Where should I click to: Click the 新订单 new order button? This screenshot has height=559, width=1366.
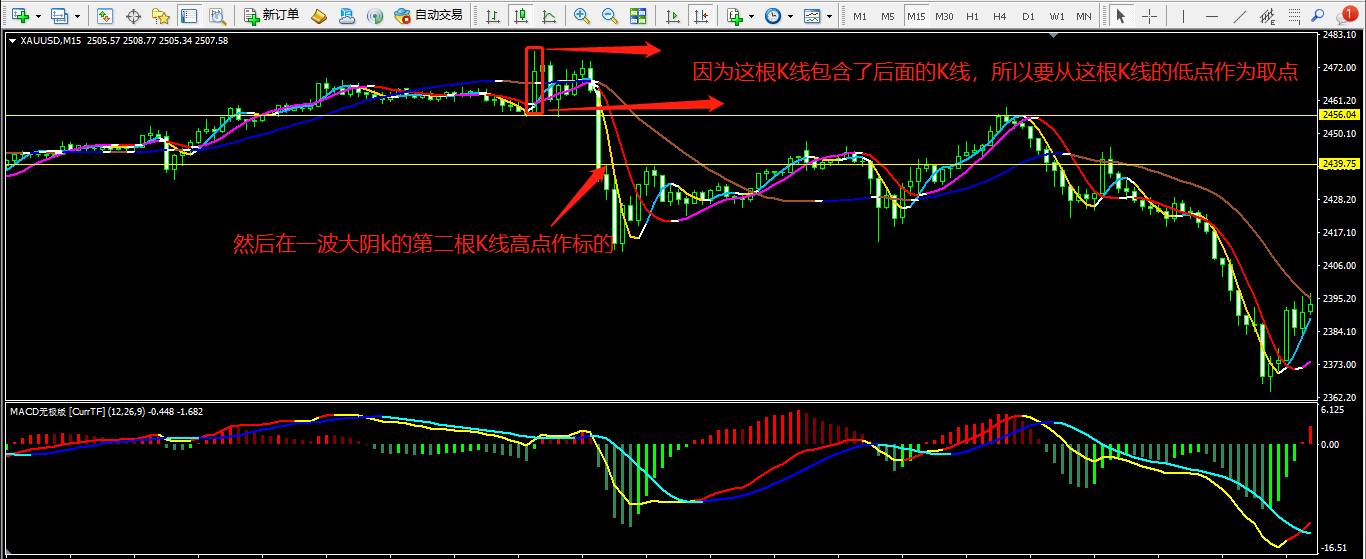point(272,16)
